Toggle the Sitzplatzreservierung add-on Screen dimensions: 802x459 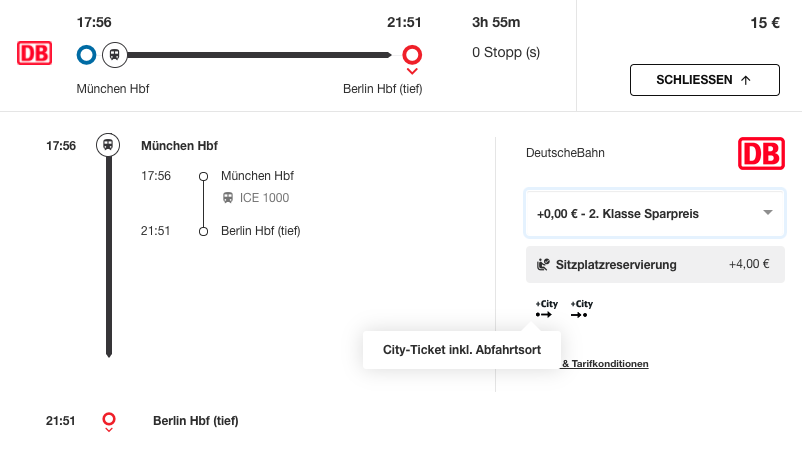pyautogui.click(x=654, y=265)
